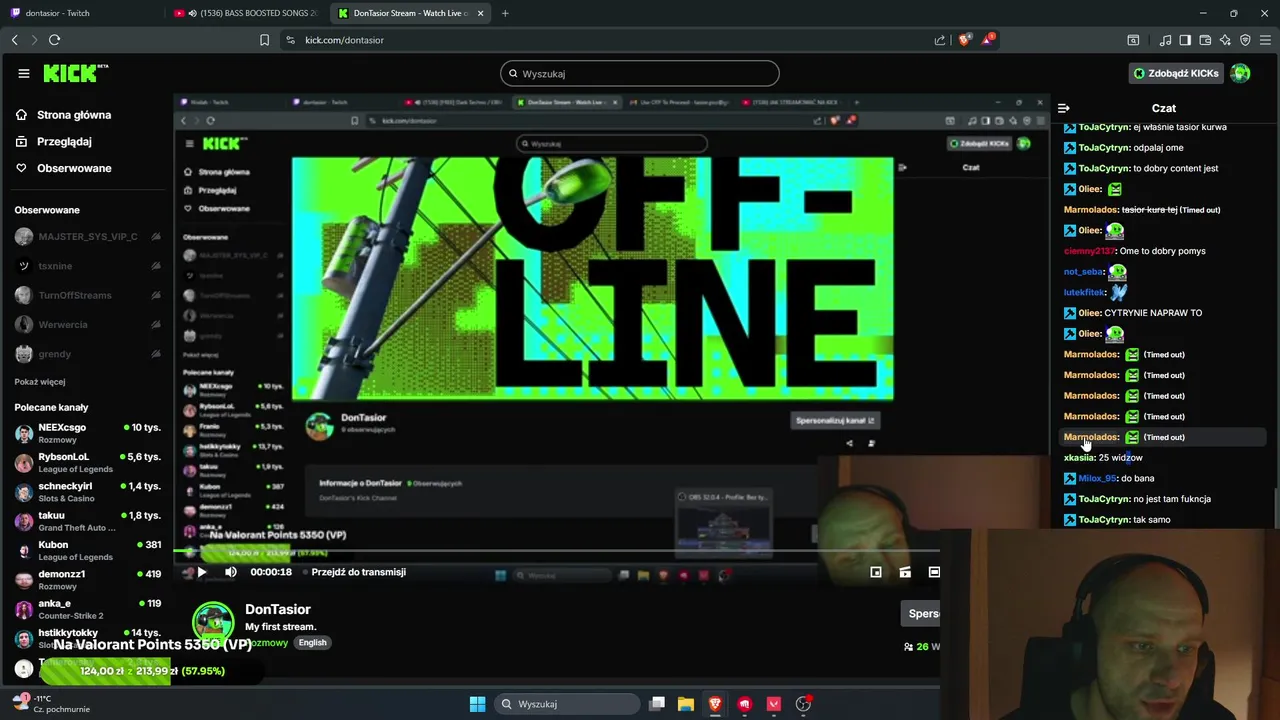Open the Brave music playlist icon
The image size is (1280, 720).
click(x=1165, y=40)
